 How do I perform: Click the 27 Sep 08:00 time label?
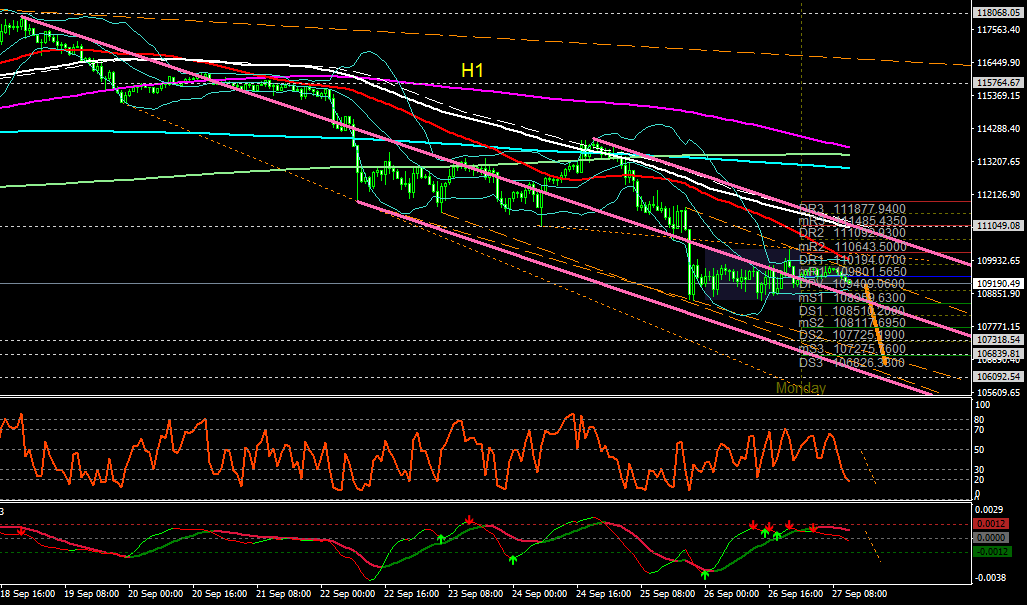[859, 594]
